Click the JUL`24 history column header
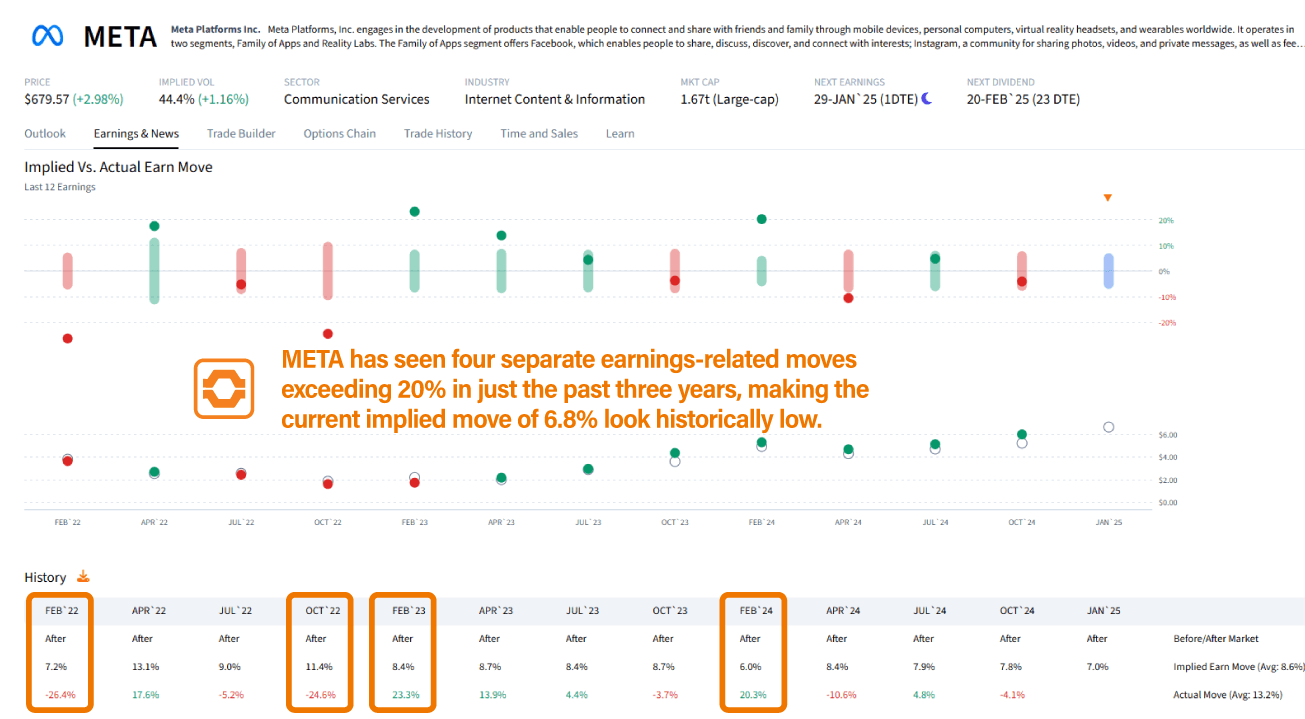 (x=928, y=610)
